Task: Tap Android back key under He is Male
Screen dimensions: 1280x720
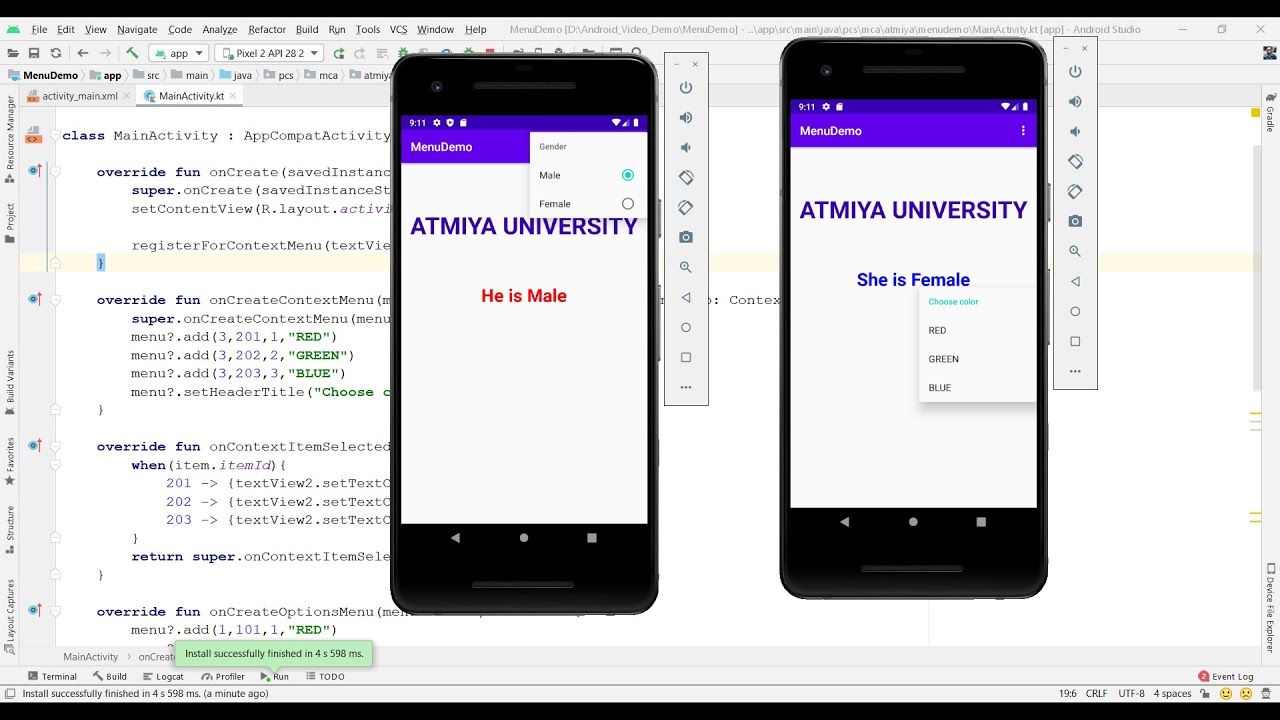Action: click(456, 538)
